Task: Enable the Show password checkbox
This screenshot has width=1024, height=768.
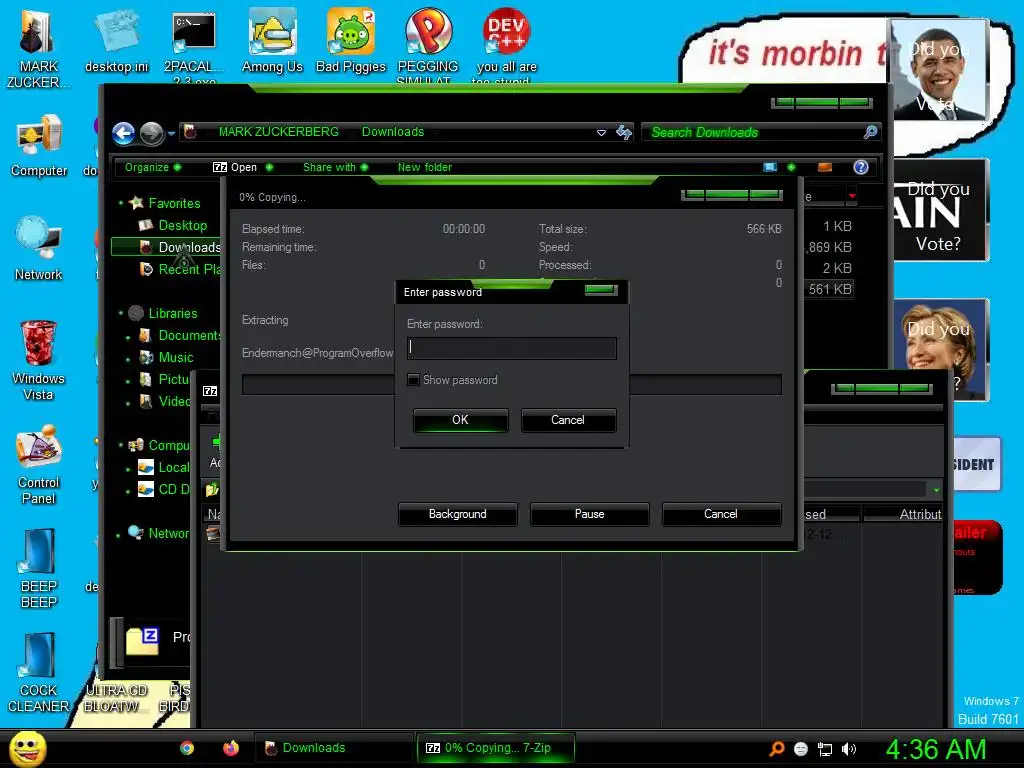Action: pyautogui.click(x=413, y=379)
